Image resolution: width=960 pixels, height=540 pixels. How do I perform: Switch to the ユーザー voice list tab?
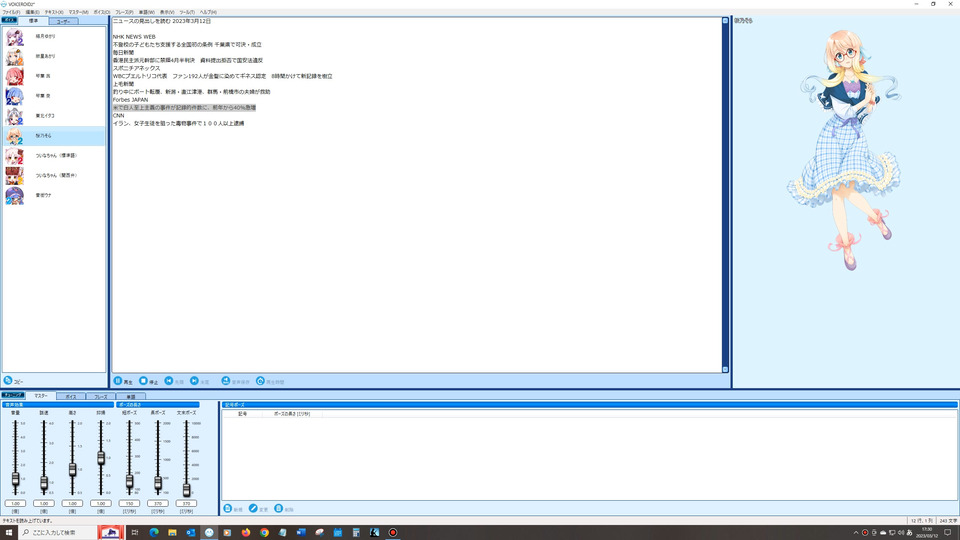point(63,21)
